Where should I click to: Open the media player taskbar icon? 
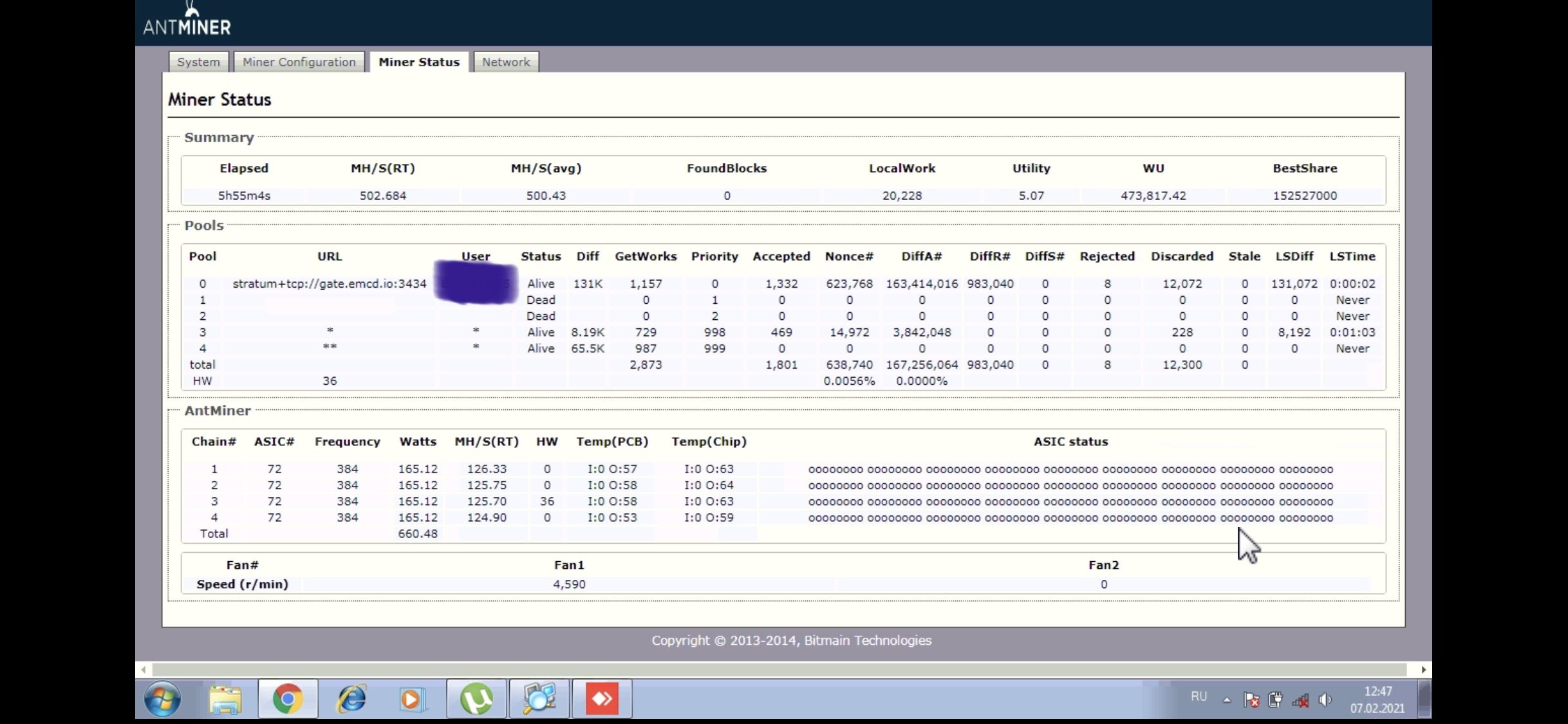tap(412, 699)
